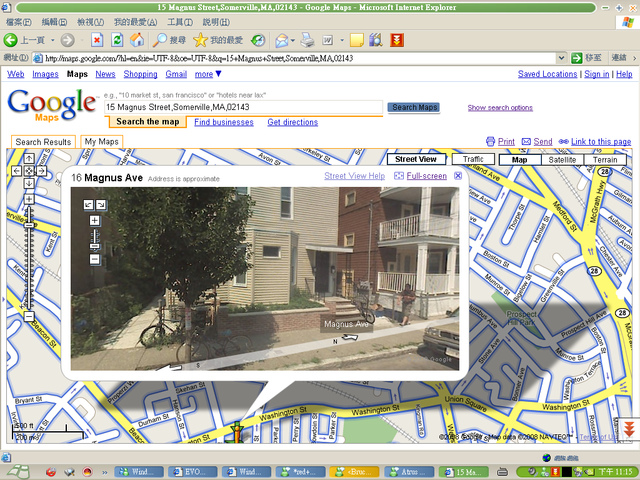The height and width of the screenshot is (480, 640).
Task: Click the Search Maps button
Action: tap(414, 107)
